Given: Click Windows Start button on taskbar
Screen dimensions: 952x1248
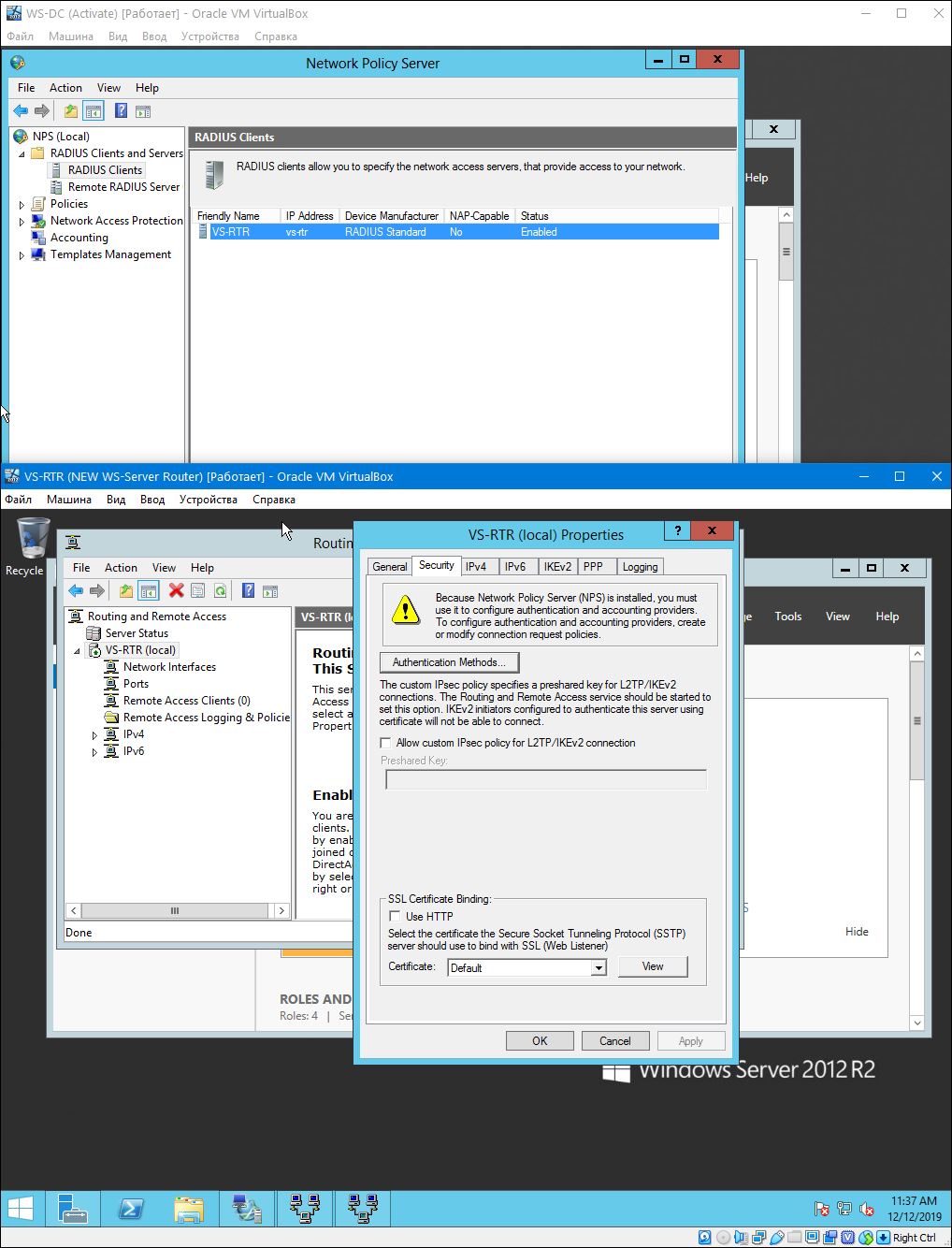Looking at the screenshot, I should (22, 1208).
